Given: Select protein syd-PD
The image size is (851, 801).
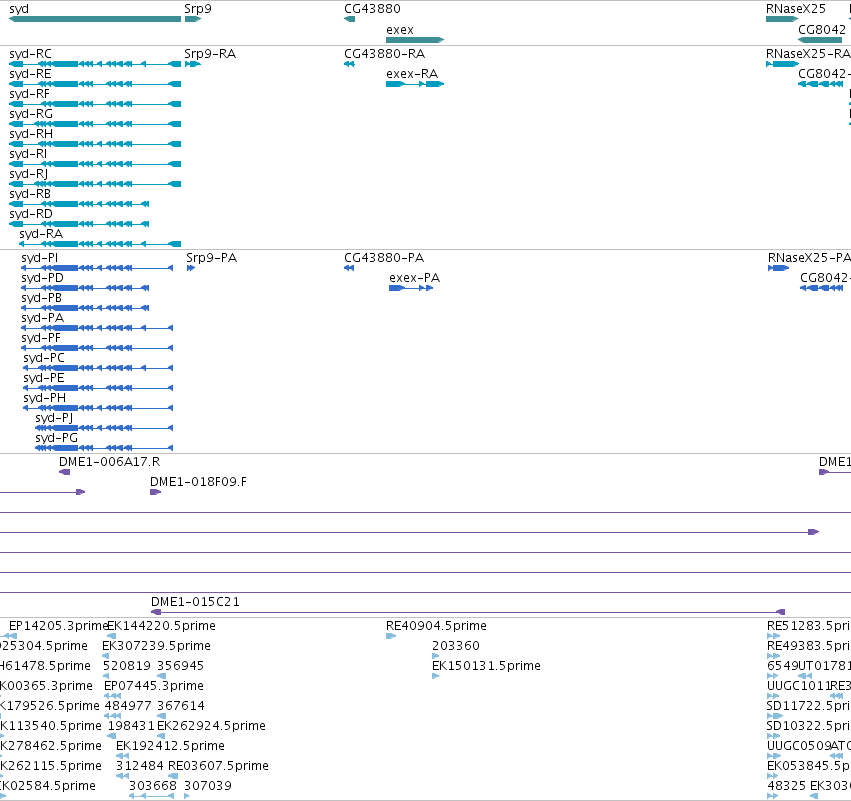Looking at the screenshot, I should point(85,288).
